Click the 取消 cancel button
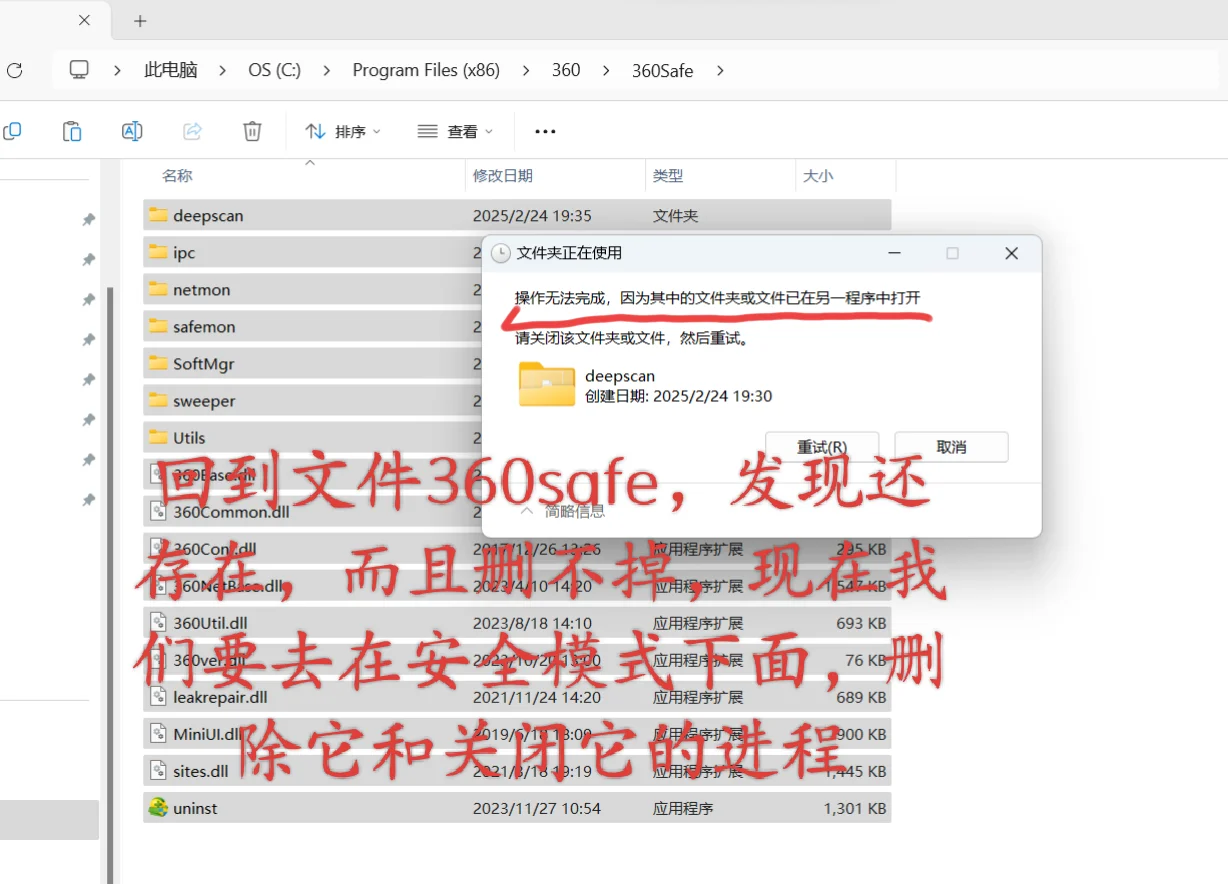The width and height of the screenshot is (1228, 884). pyautogui.click(x=950, y=446)
